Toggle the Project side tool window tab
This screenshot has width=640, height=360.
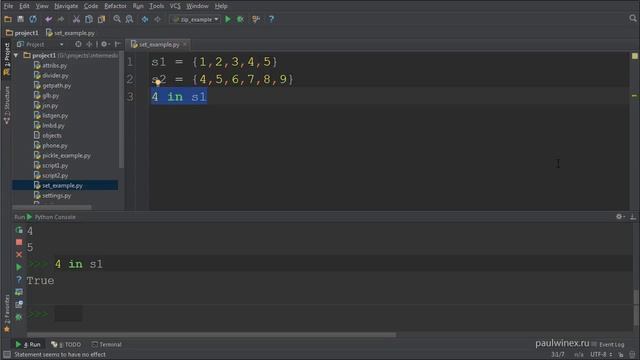click(x=7, y=59)
